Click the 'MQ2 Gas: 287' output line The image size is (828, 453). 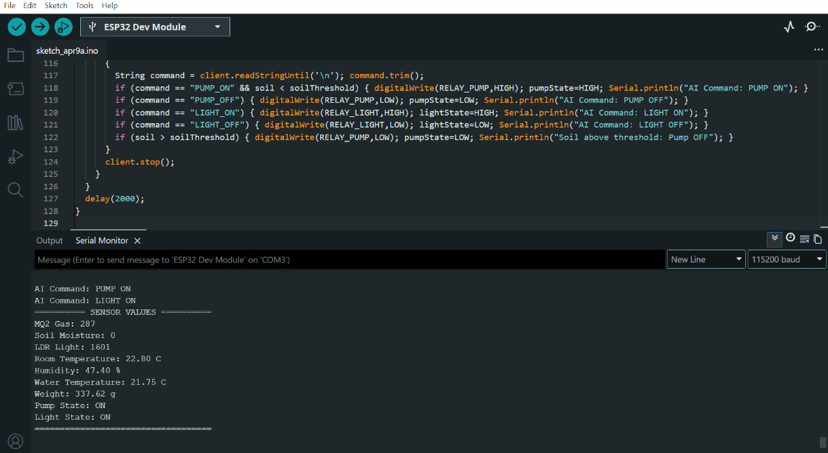65,324
